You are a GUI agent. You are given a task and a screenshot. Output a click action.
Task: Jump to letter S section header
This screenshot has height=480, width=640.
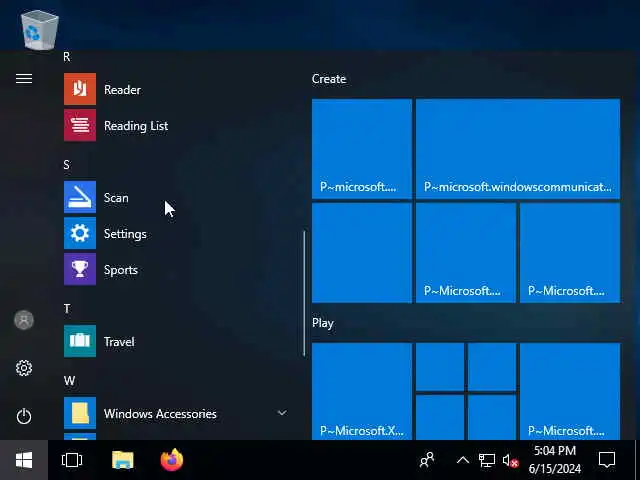click(67, 164)
